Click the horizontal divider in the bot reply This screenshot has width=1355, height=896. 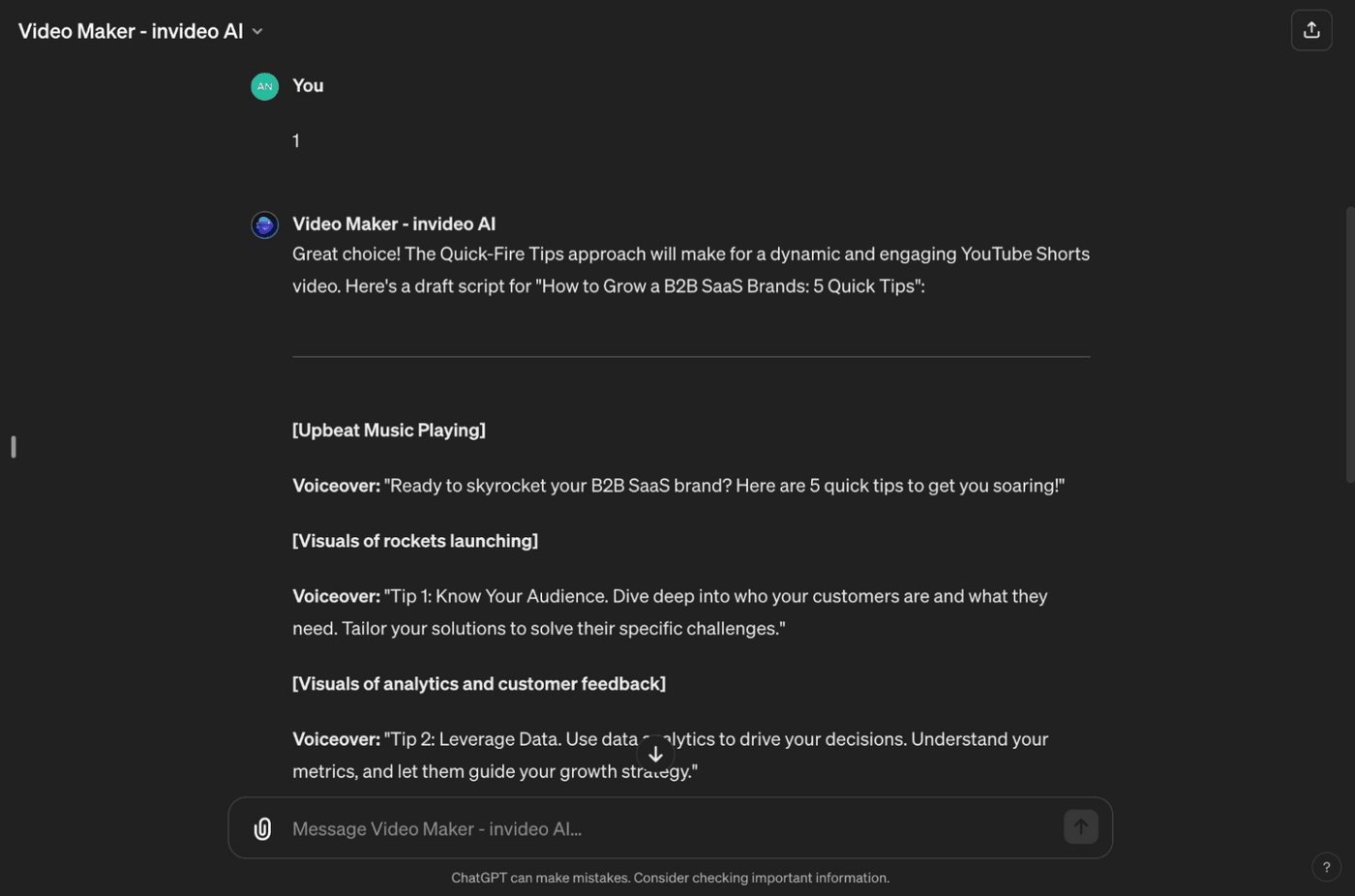click(x=690, y=358)
